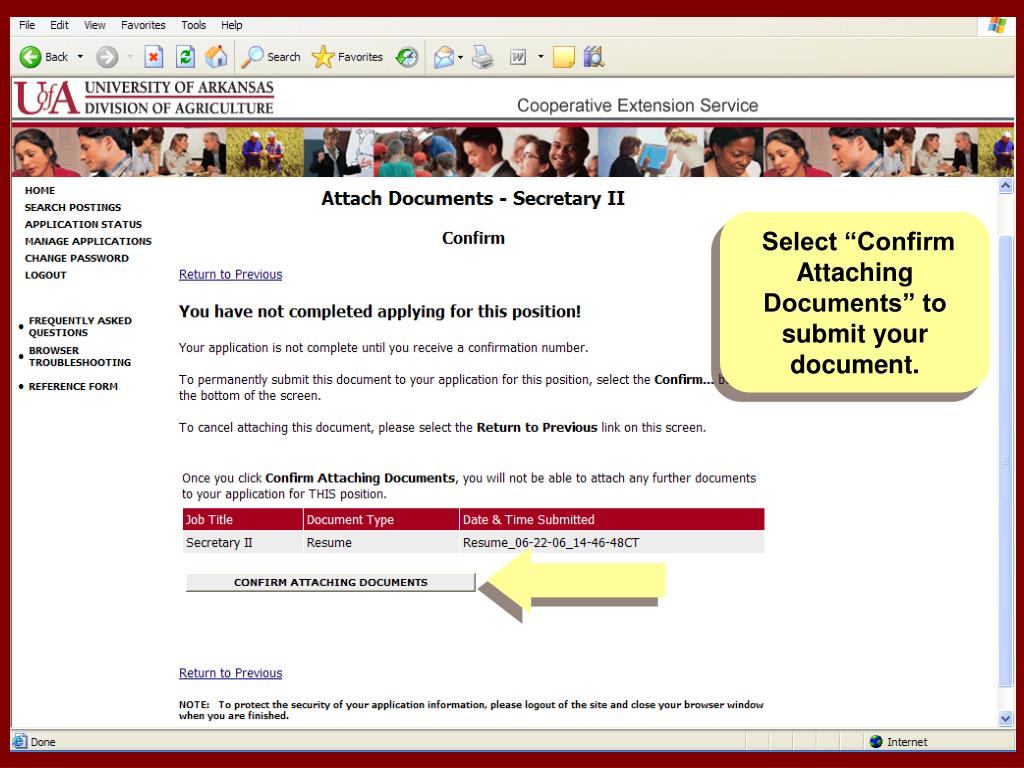
Task: Click the scrollbar up arrow
Action: pos(1006,186)
